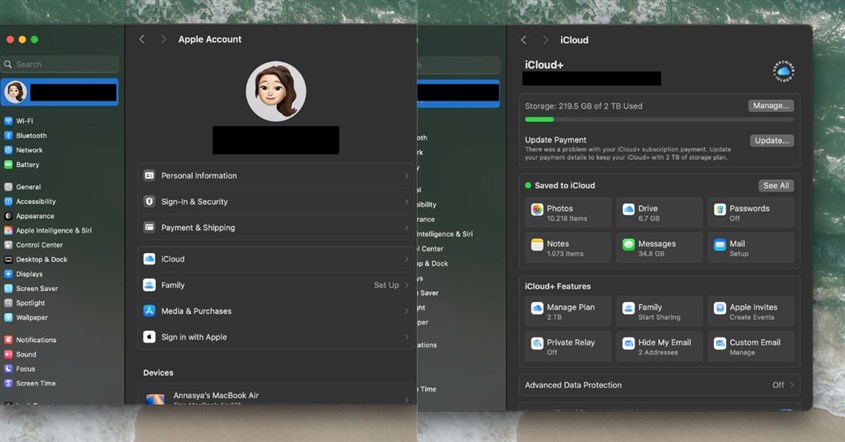
Task: Select Sound in sidebar
Action: click(x=20, y=354)
